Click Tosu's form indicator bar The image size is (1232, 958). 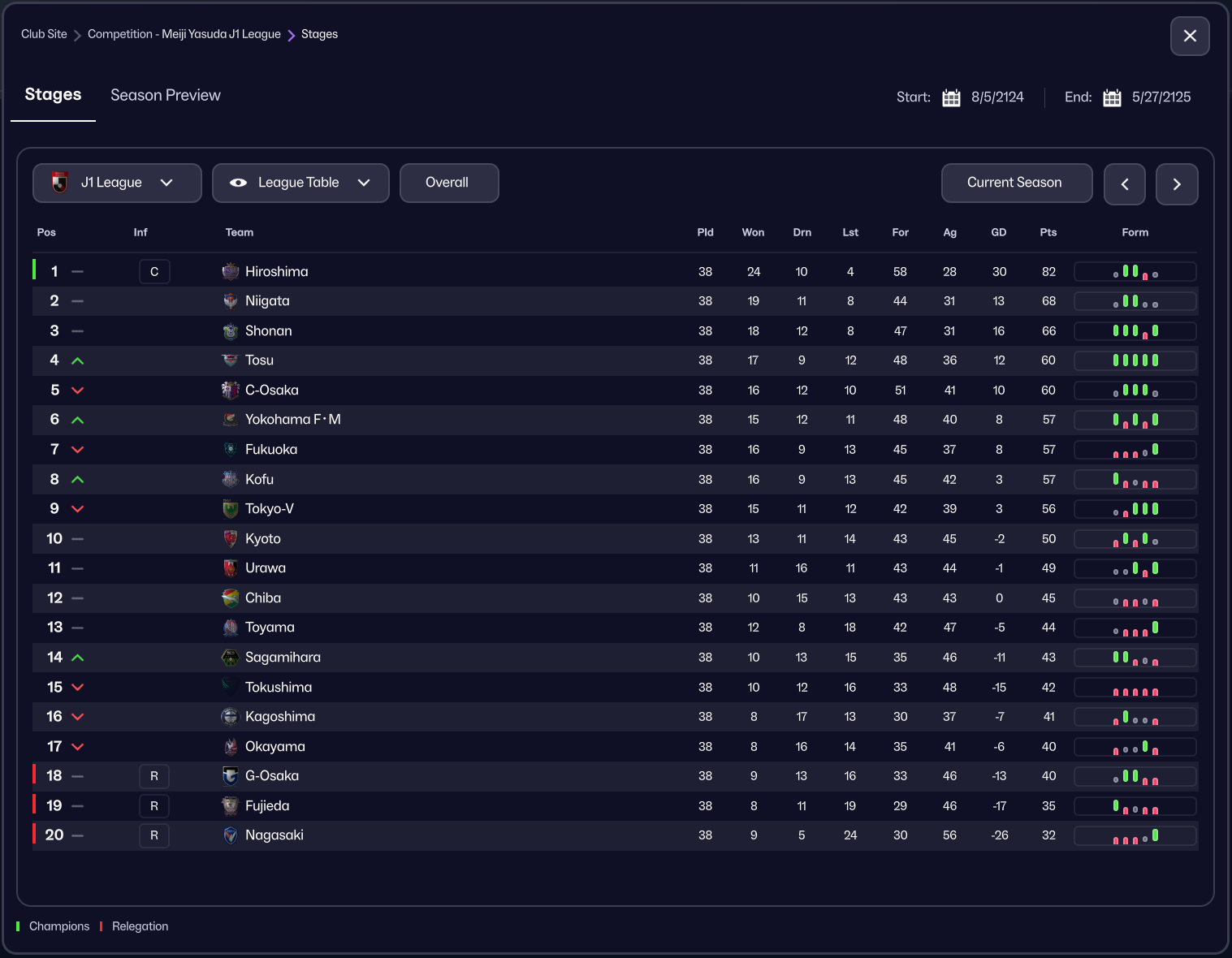[x=1135, y=360]
